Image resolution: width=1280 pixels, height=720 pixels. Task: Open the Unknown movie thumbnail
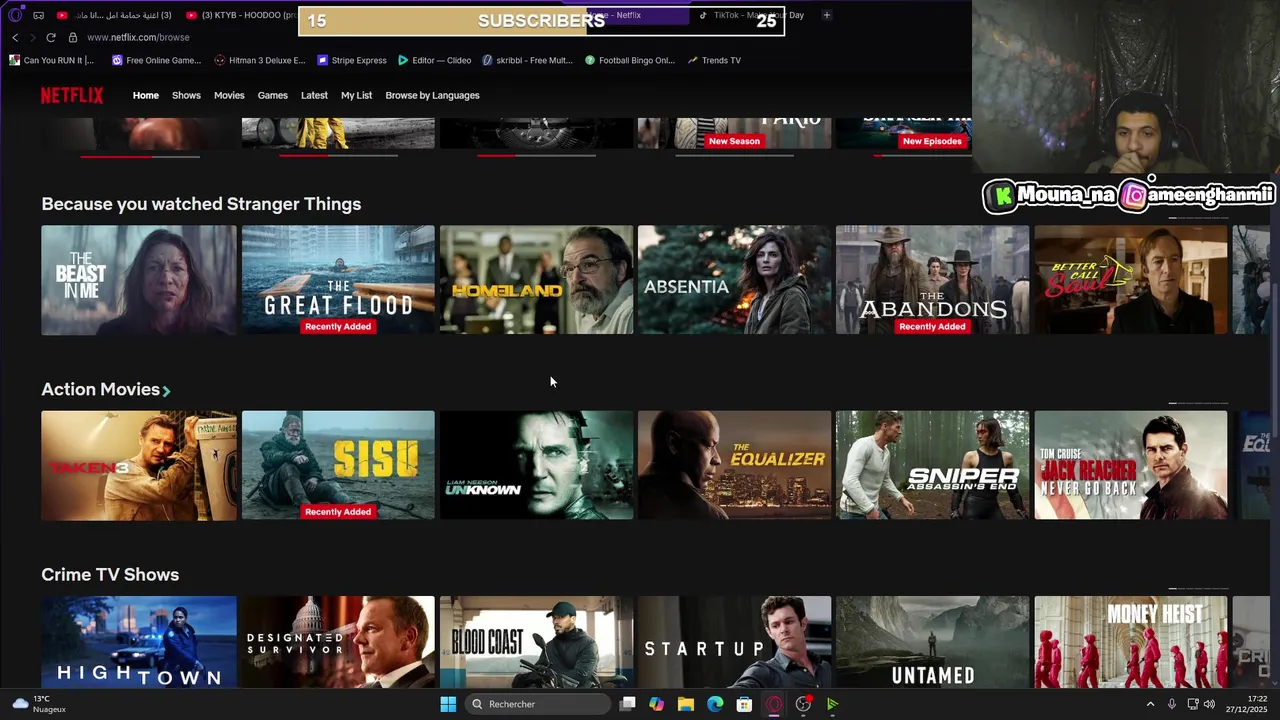click(x=536, y=465)
